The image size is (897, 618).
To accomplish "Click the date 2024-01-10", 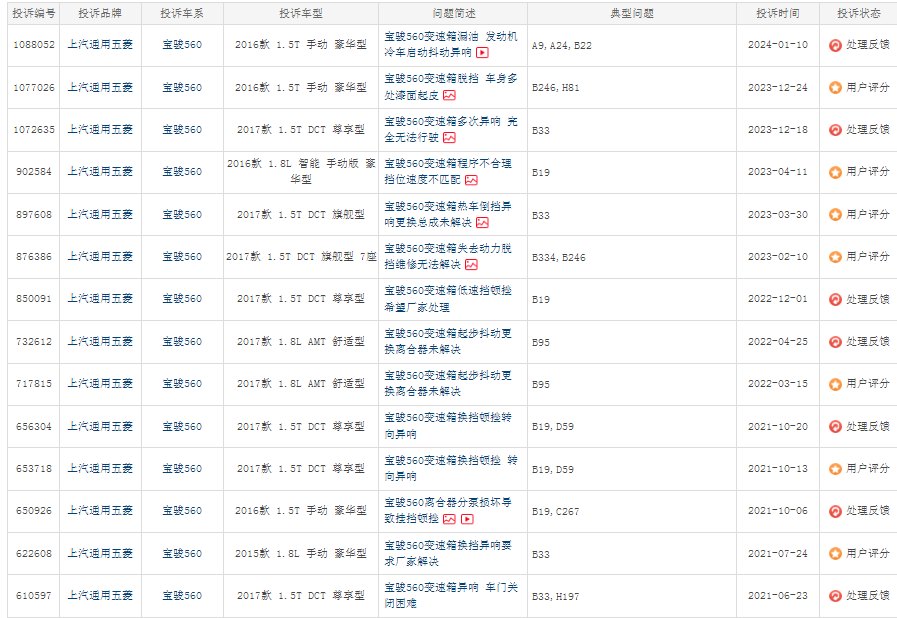I will (x=778, y=45).
